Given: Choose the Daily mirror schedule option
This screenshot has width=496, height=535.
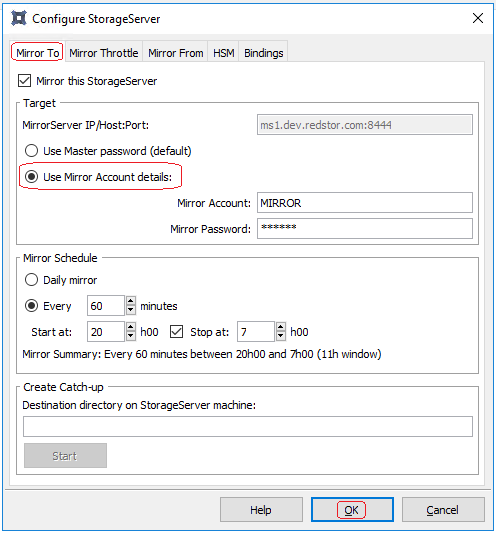Looking at the screenshot, I should tap(31, 280).
